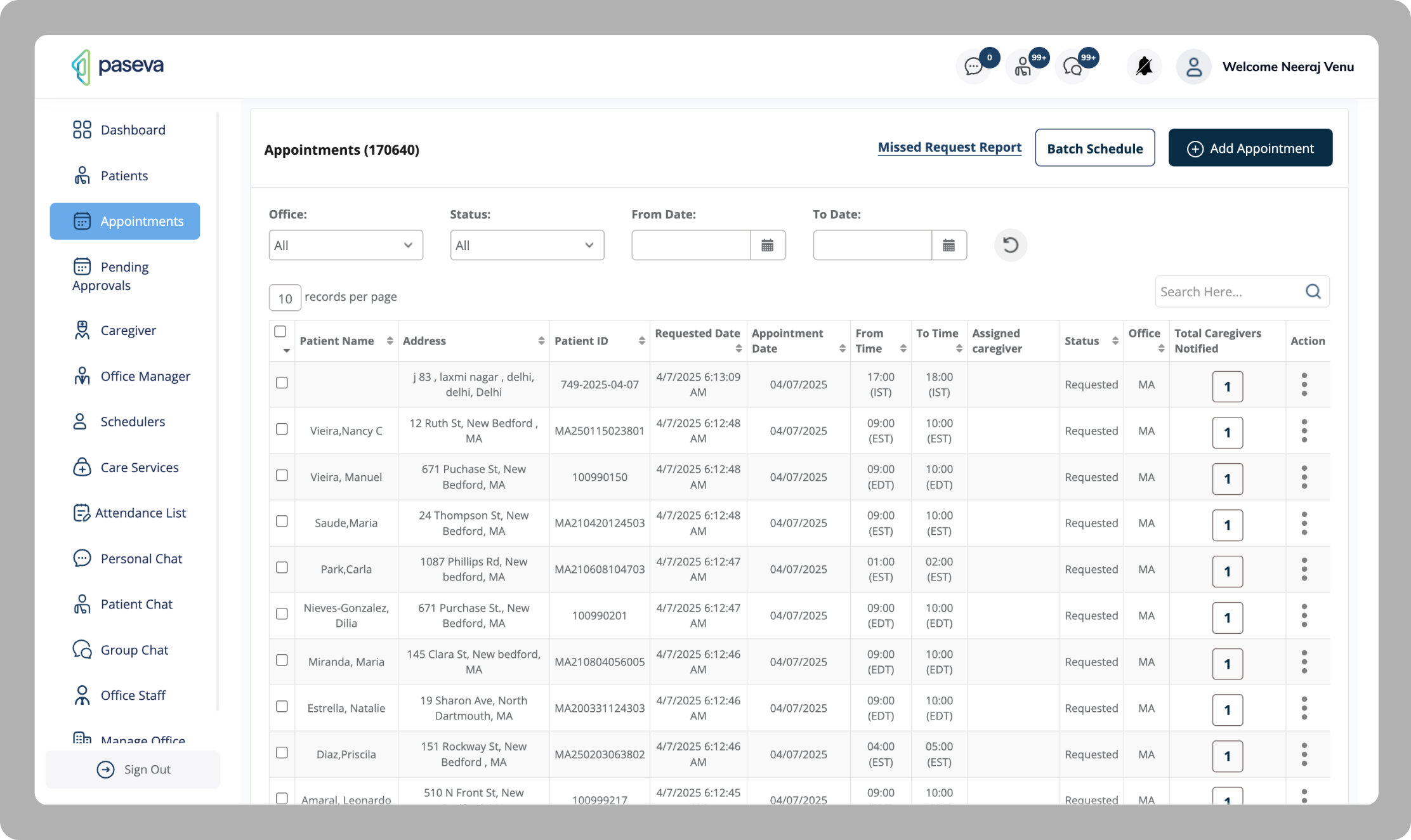This screenshot has width=1411, height=840.
Task: Open group chat notifications icon in header
Action: (x=1072, y=67)
